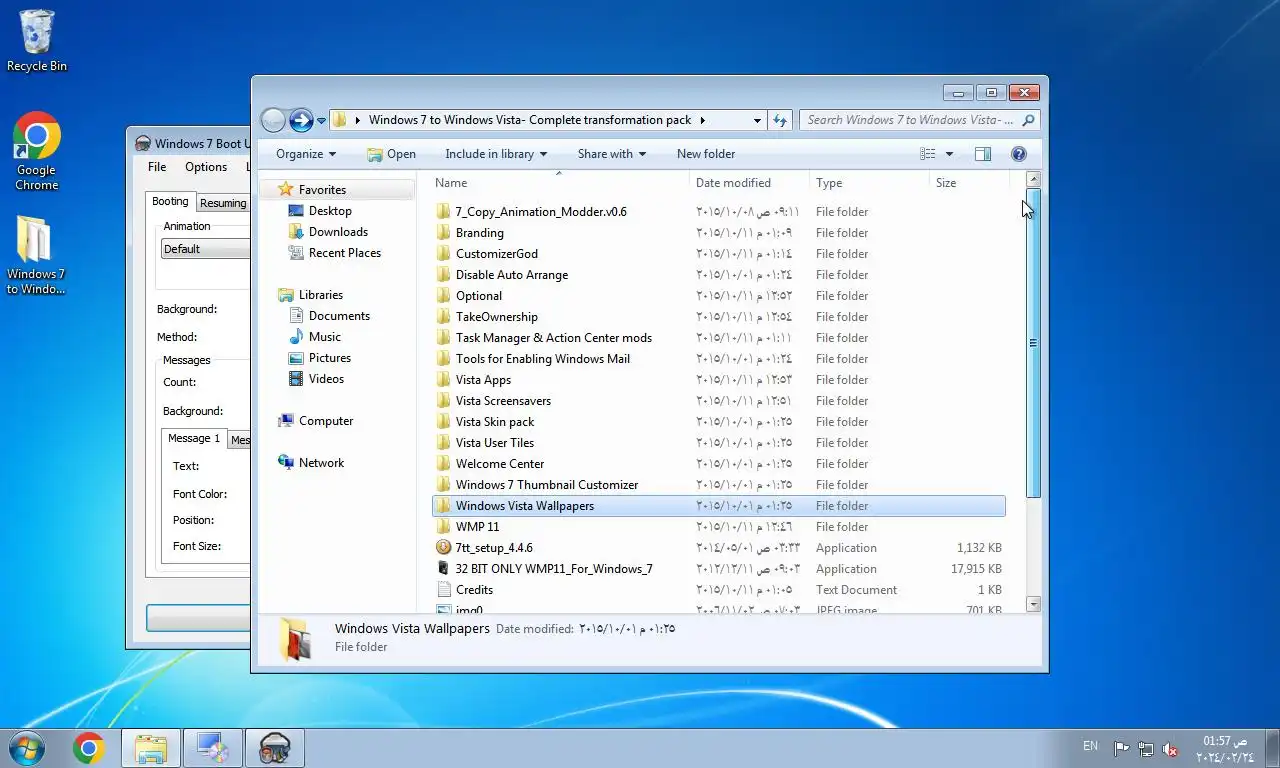Click the refresh button beside address bar
Screen dimensions: 1280x768
(781, 120)
